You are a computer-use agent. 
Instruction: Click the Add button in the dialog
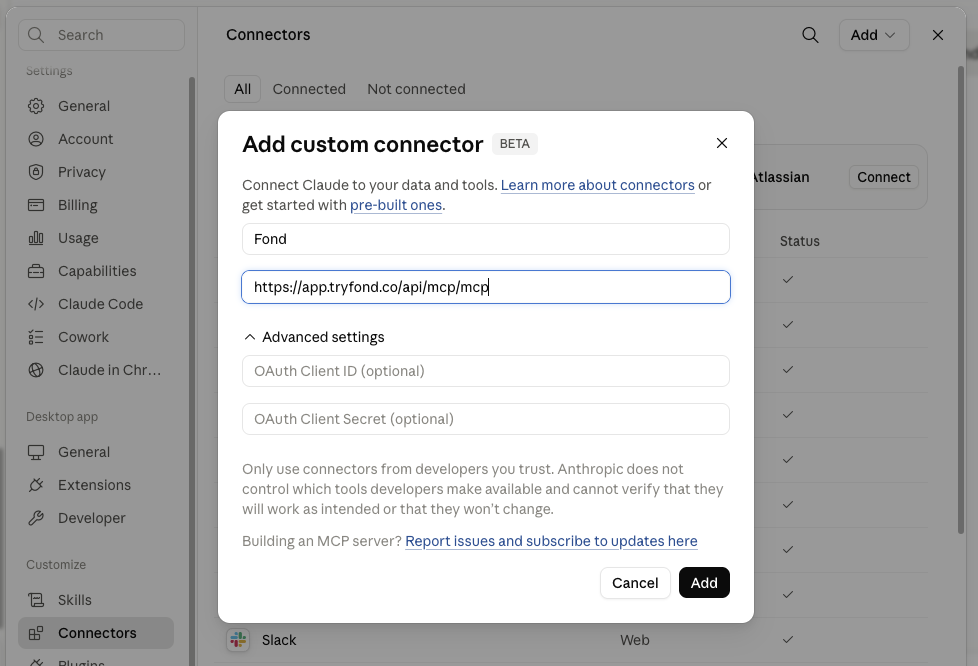(x=704, y=582)
